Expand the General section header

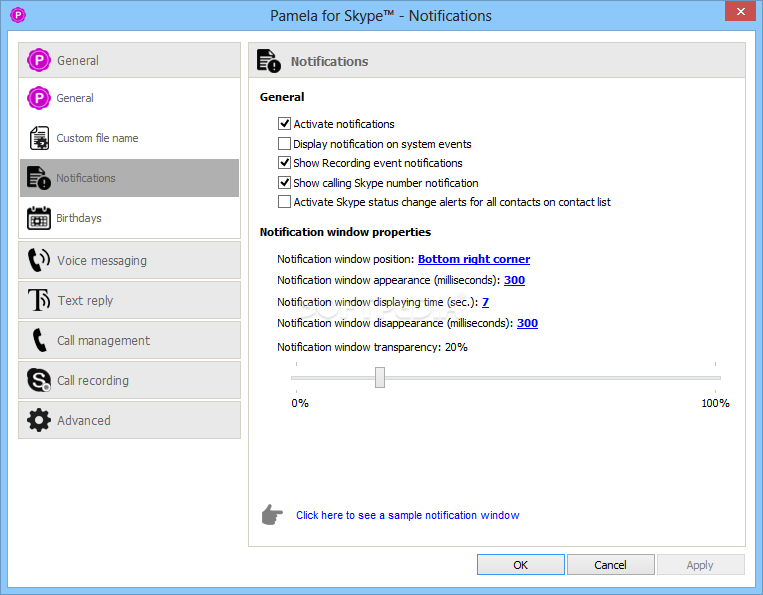129,60
